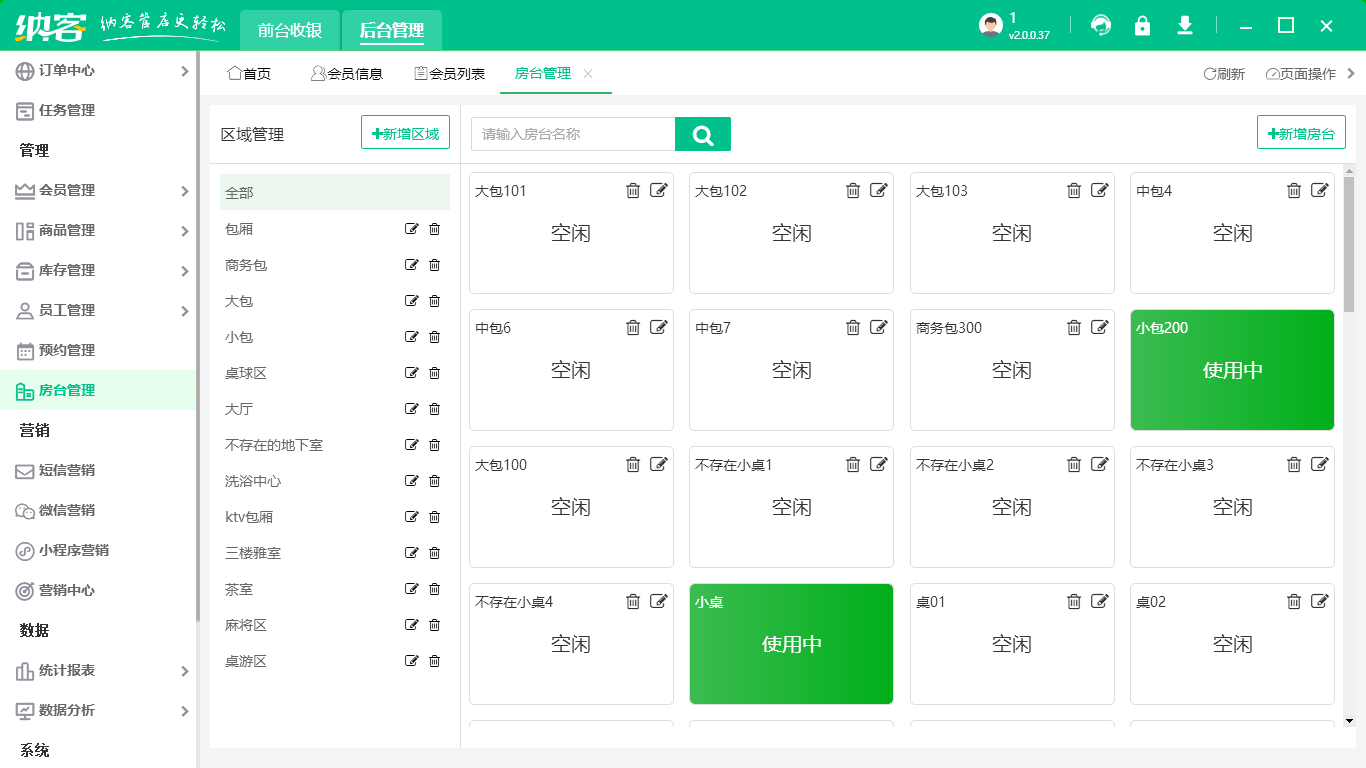Image resolution: width=1366 pixels, height=768 pixels.
Task: Edit the 桌球区 area name
Action: (411, 373)
